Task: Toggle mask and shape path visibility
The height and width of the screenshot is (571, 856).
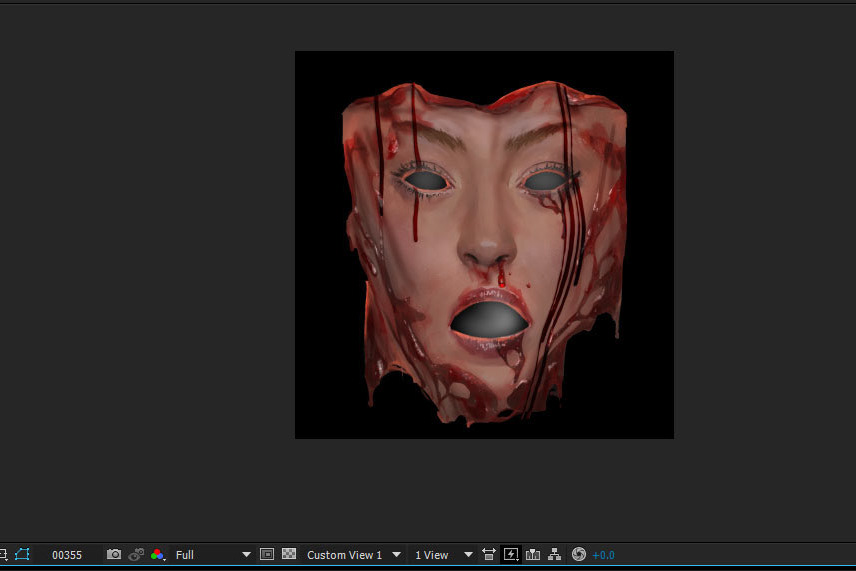Action: click(22, 555)
